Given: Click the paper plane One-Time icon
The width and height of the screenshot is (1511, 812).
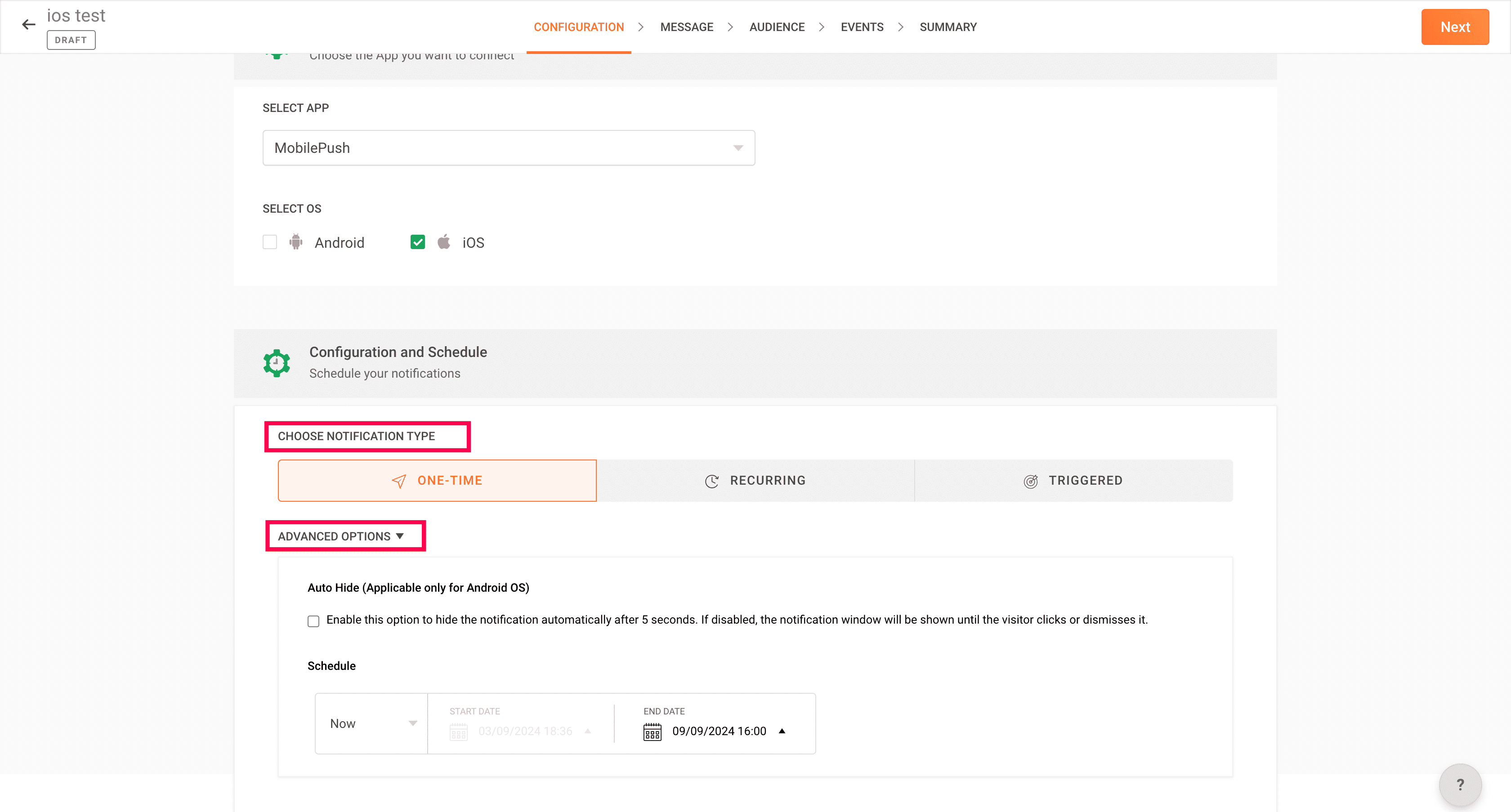Looking at the screenshot, I should coord(399,482).
